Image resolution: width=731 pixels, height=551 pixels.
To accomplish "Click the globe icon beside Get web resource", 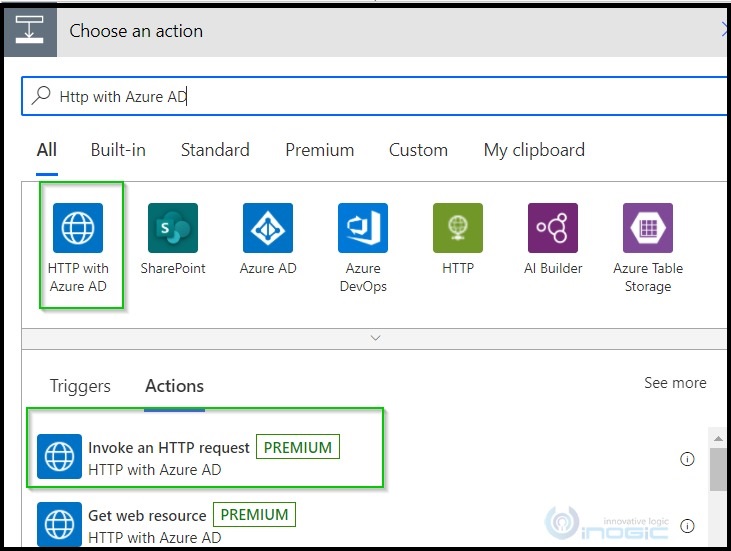I will tap(59, 524).
